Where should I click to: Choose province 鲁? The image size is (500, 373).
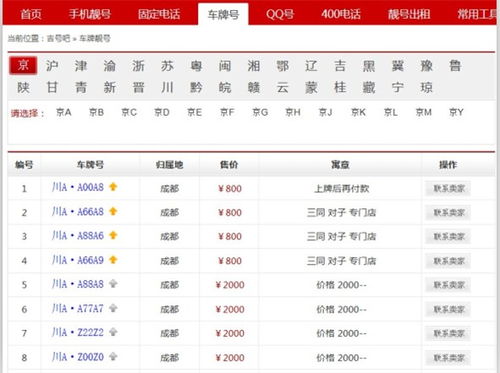click(x=455, y=66)
